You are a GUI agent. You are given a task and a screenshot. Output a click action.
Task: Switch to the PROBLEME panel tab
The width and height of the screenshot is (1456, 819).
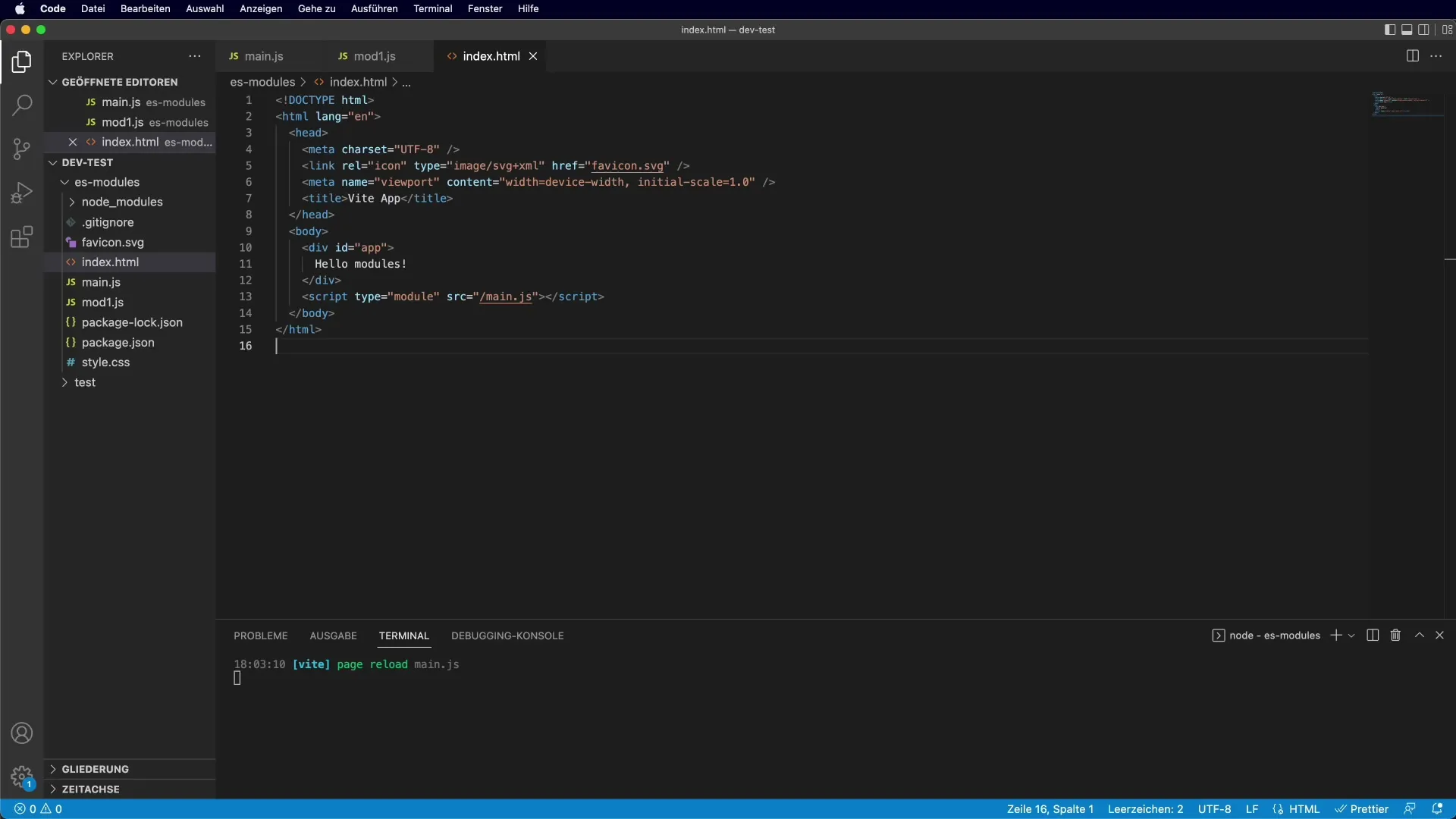261,635
